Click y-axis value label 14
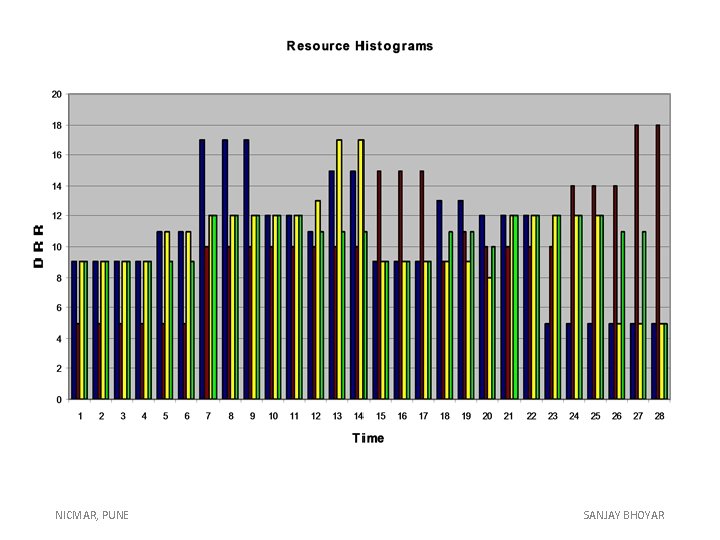Viewport: 720px width, 540px height. pos(56,186)
